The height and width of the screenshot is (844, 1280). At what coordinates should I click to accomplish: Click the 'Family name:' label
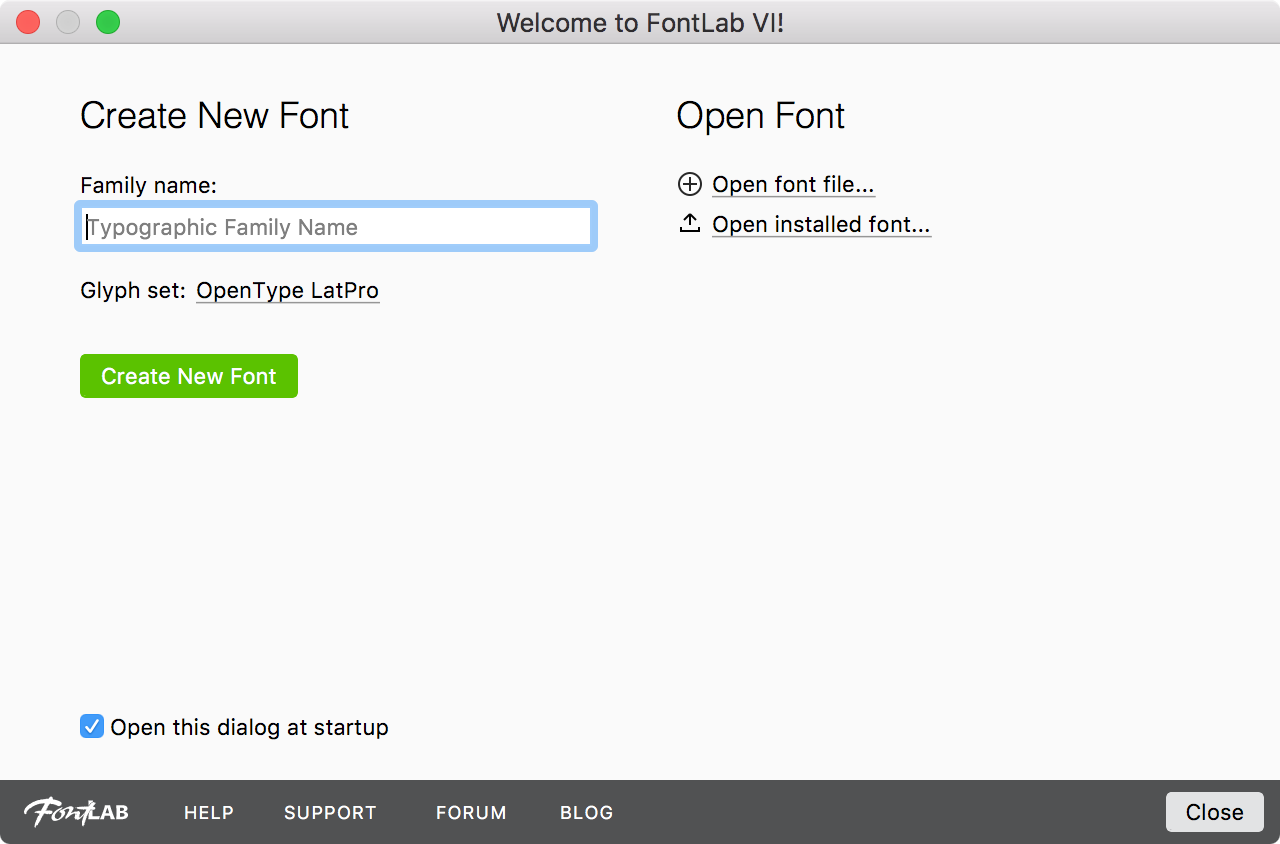click(x=148, y=185)
